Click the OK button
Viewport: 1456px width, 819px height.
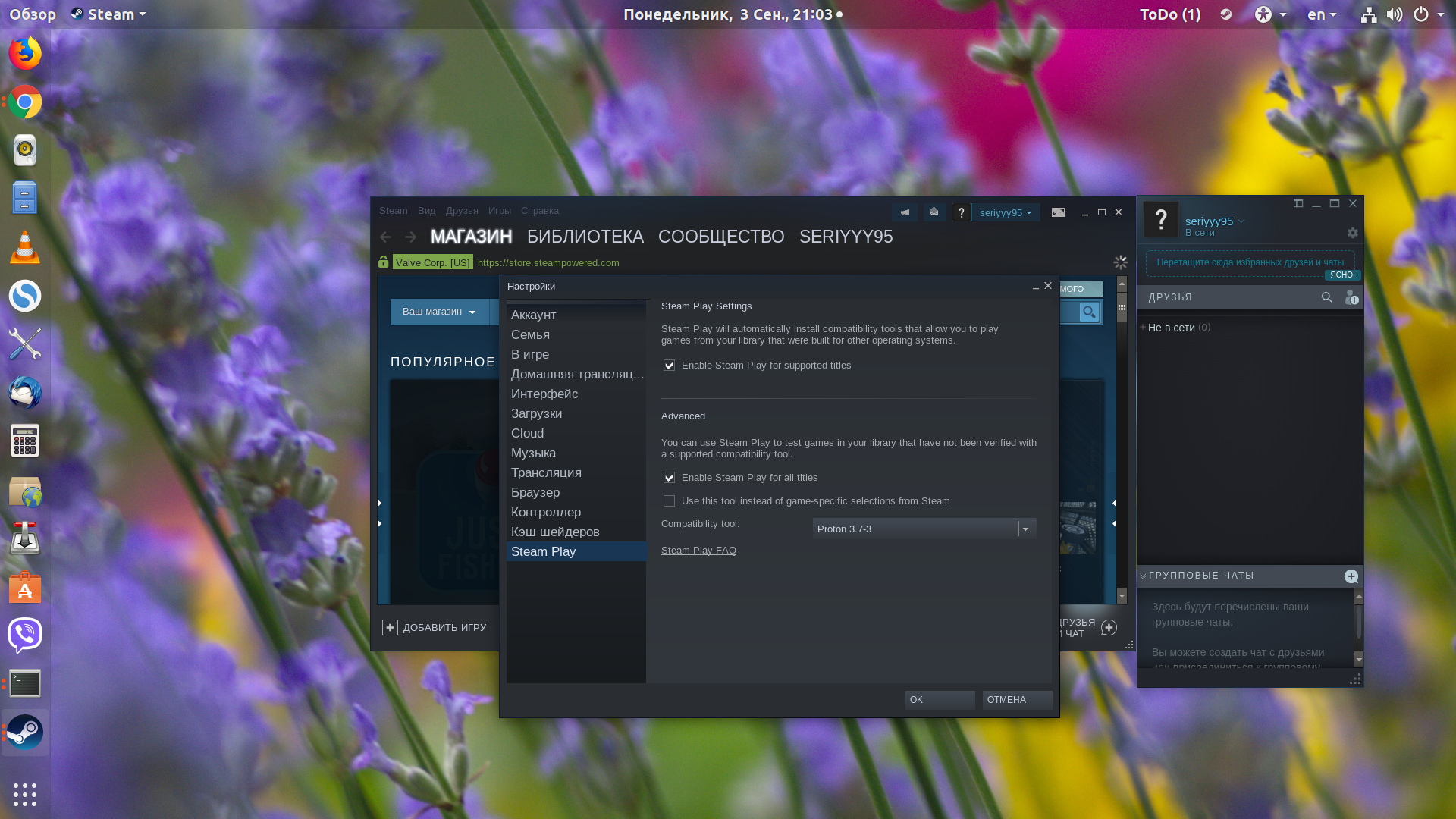tap(940, 700)
